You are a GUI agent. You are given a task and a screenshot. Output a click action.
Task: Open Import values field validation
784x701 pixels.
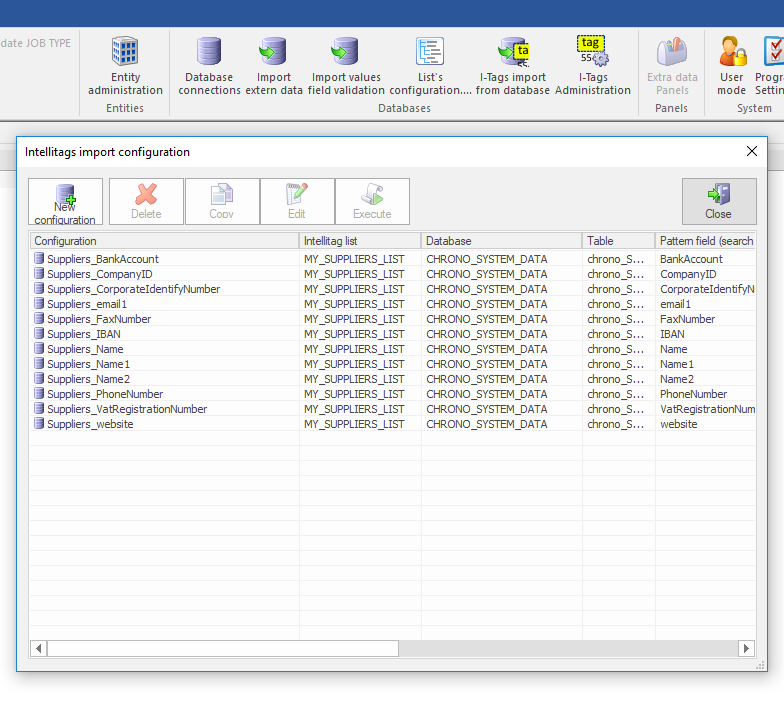click(347, 66)
